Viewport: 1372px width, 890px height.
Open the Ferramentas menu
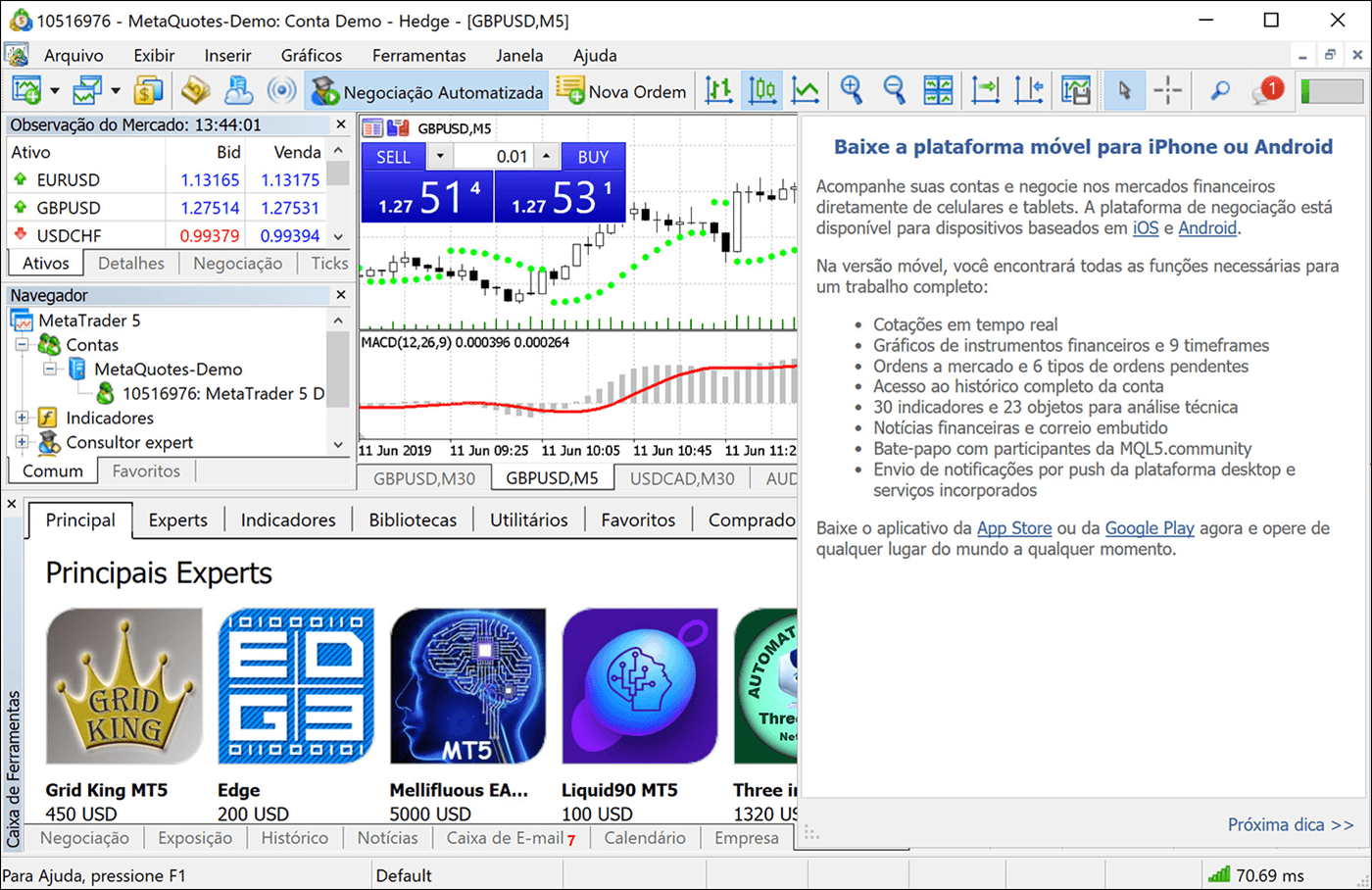[419, 55]
